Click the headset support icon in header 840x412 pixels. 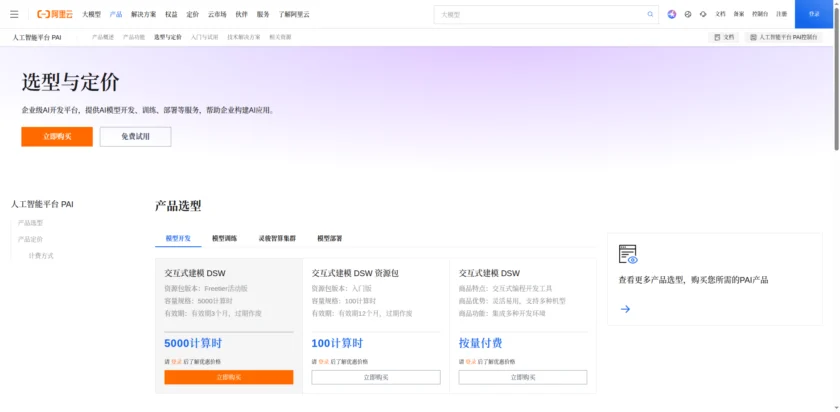click(703, 14)
